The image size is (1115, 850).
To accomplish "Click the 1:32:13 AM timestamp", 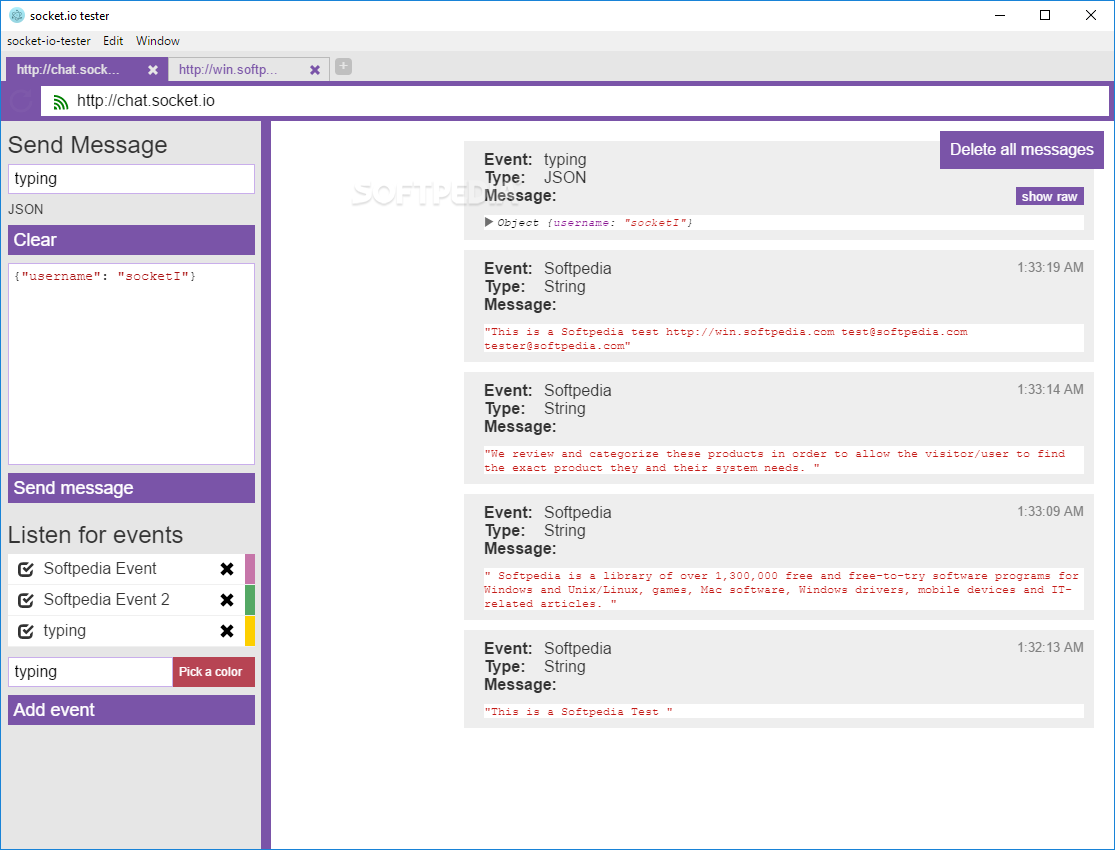I will coord(1050,647).
